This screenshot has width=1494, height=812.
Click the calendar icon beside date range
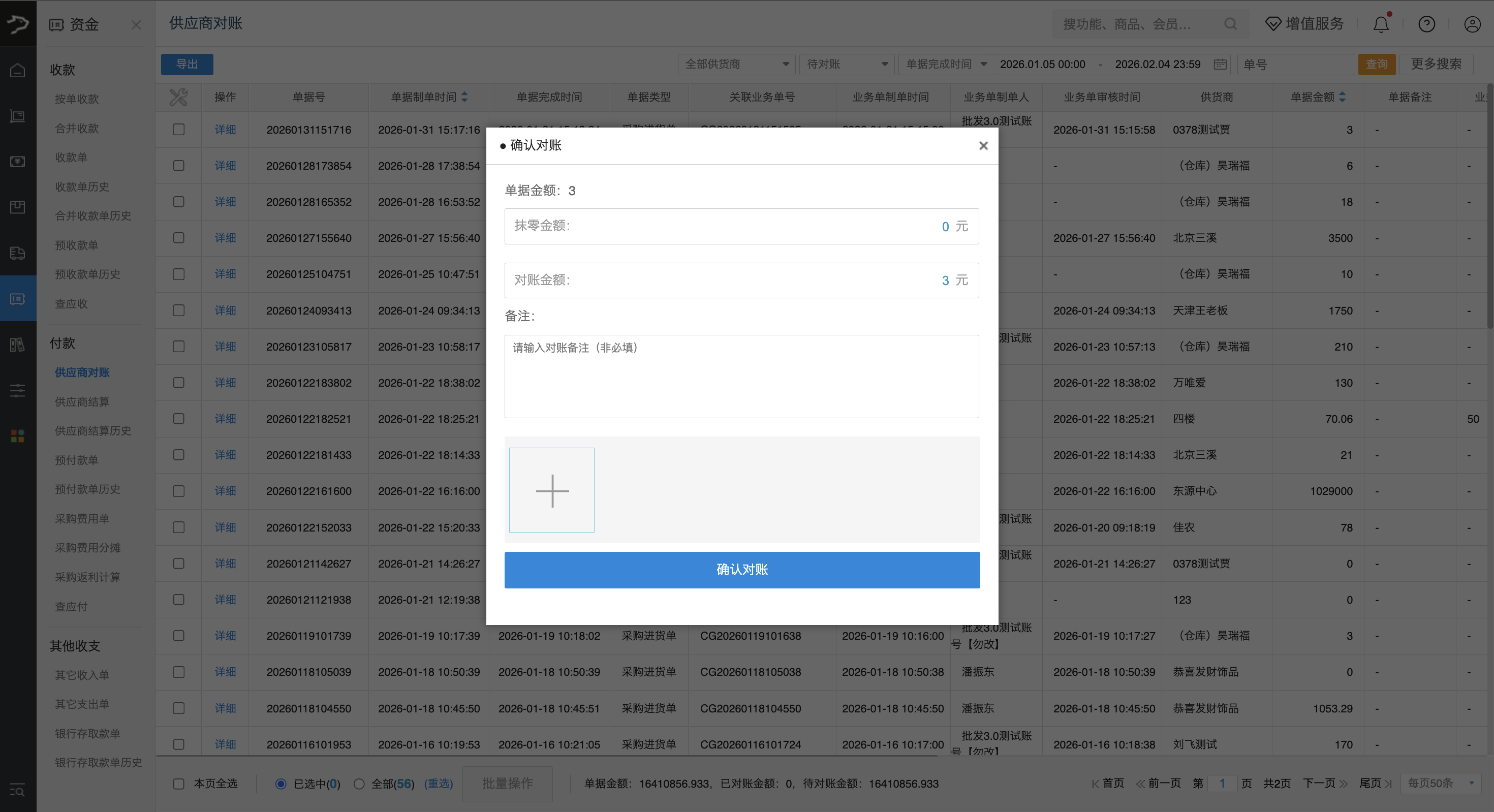pyautogui.click(x=1220, y=65)
